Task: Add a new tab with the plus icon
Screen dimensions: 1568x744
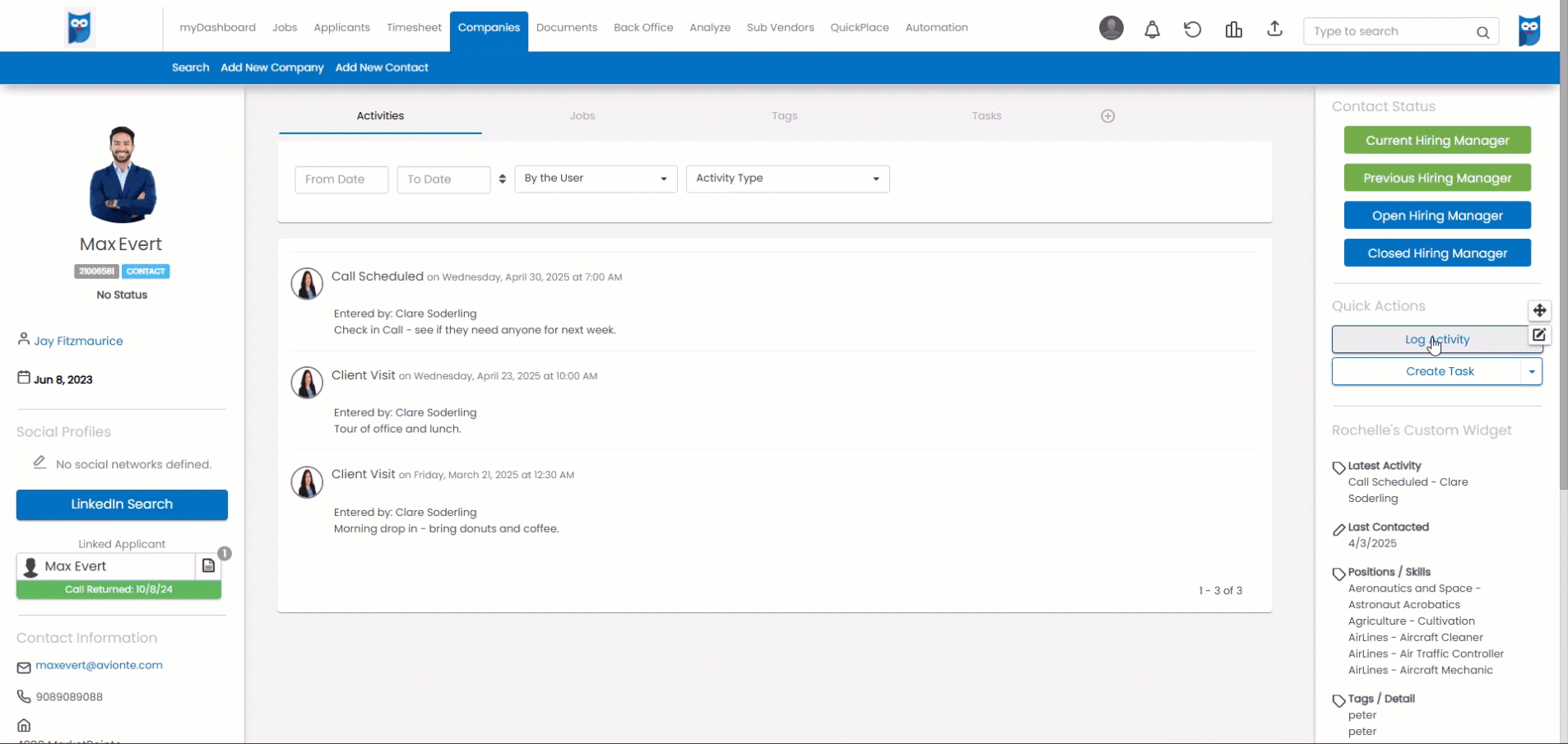Action: (x=1108, y=116)
